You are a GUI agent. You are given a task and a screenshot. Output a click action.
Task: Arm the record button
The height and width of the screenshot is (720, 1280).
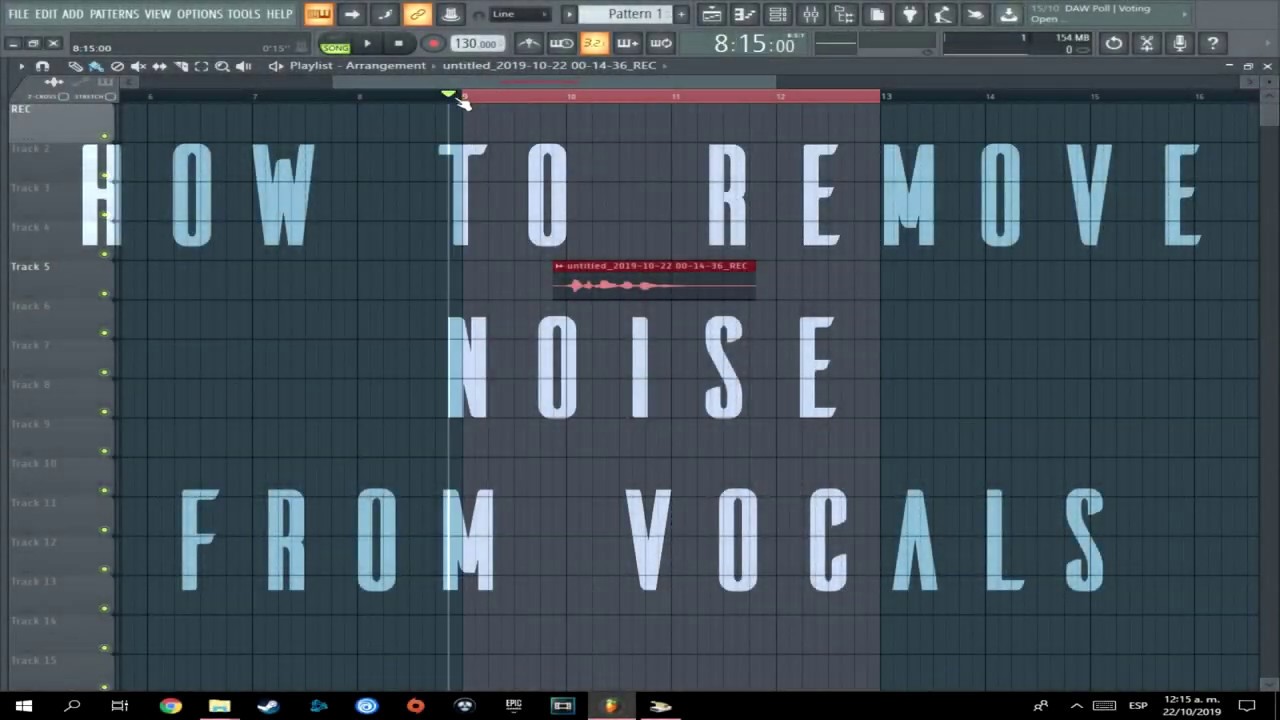tap(433, 44)
